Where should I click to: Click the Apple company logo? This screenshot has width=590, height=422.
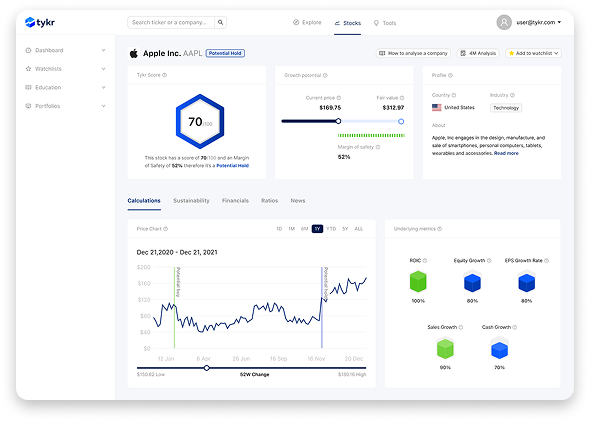134,53
